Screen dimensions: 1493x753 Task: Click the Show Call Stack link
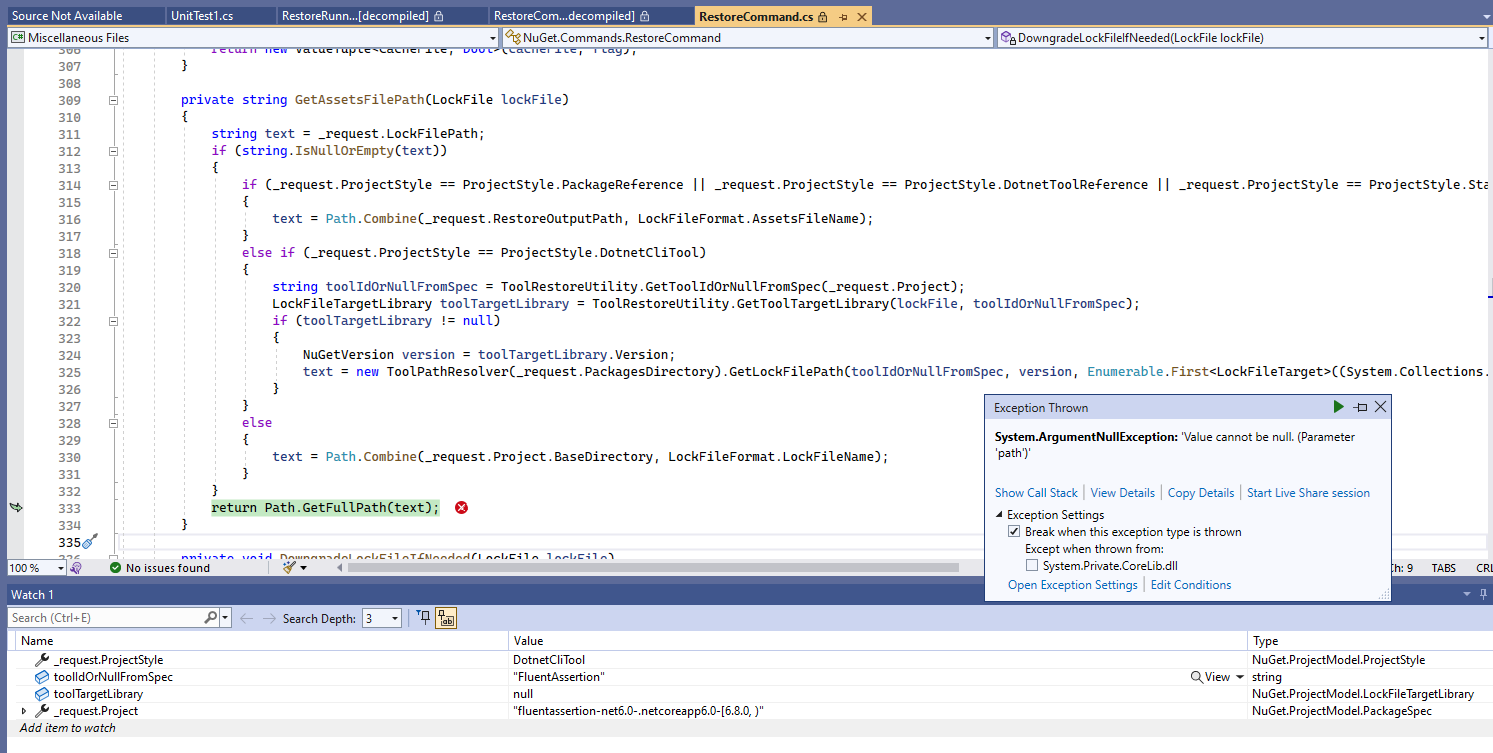(1035, 492)
